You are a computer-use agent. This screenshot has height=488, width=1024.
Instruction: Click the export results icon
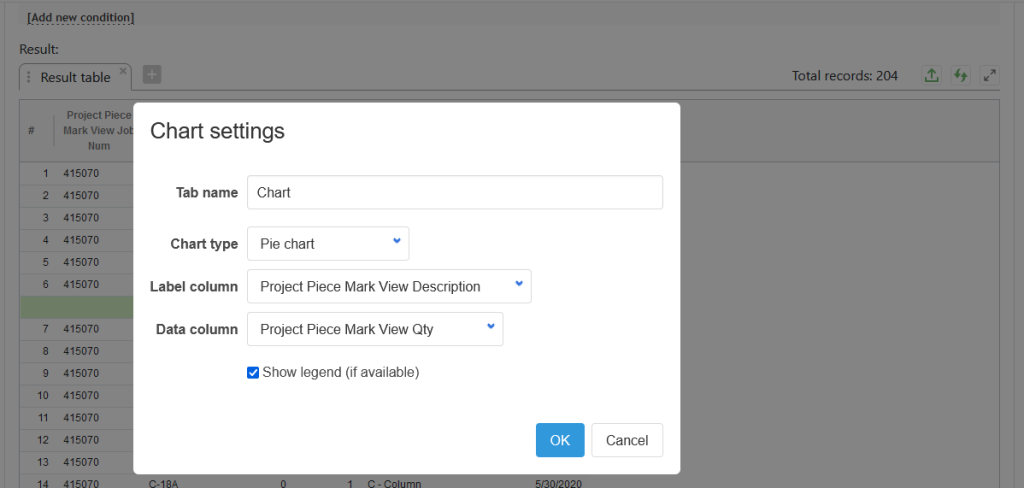pyautogui.click(x=931, y=75)
